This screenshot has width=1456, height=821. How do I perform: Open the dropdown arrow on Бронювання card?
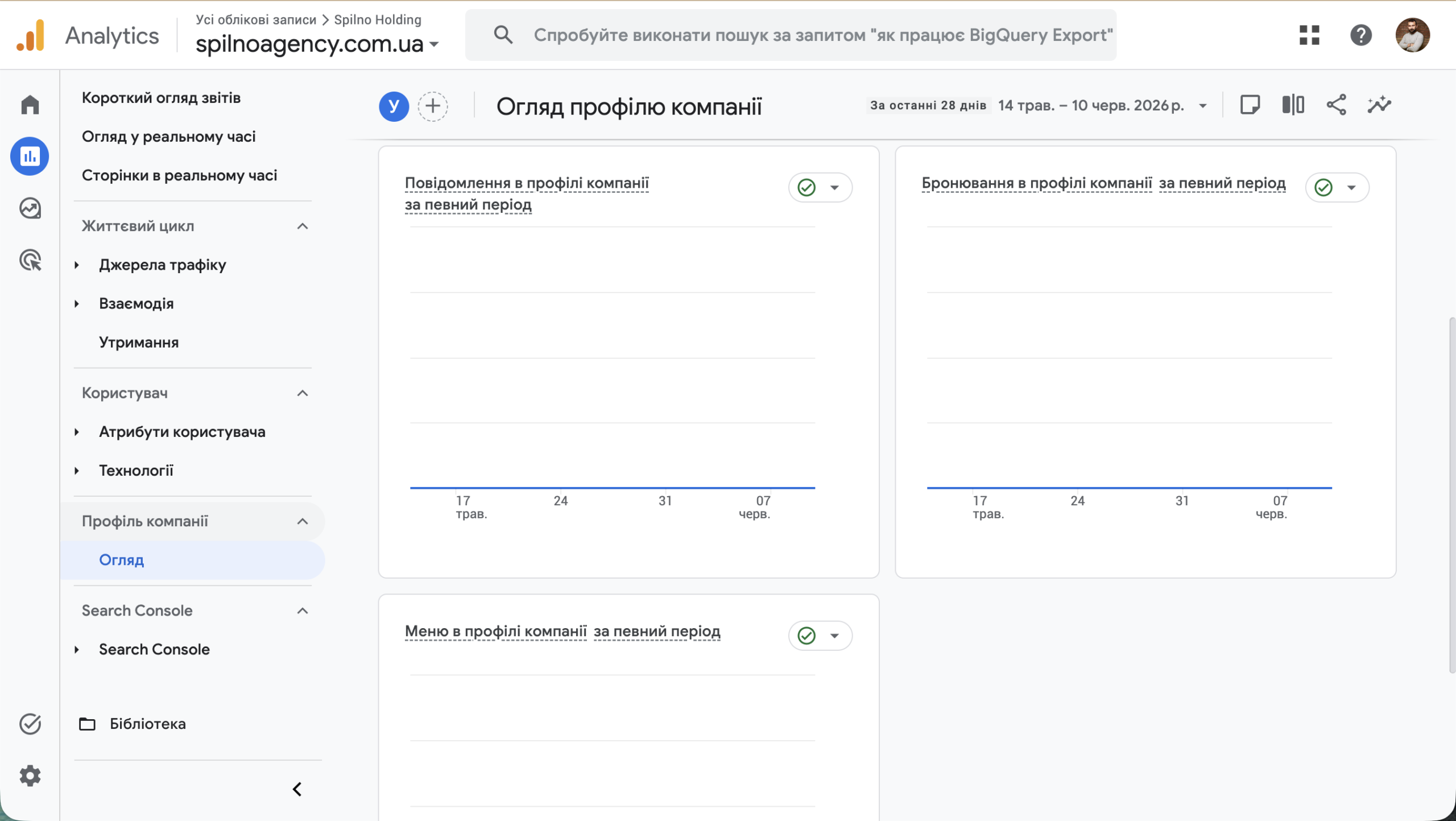click(x=1351, y=188)
